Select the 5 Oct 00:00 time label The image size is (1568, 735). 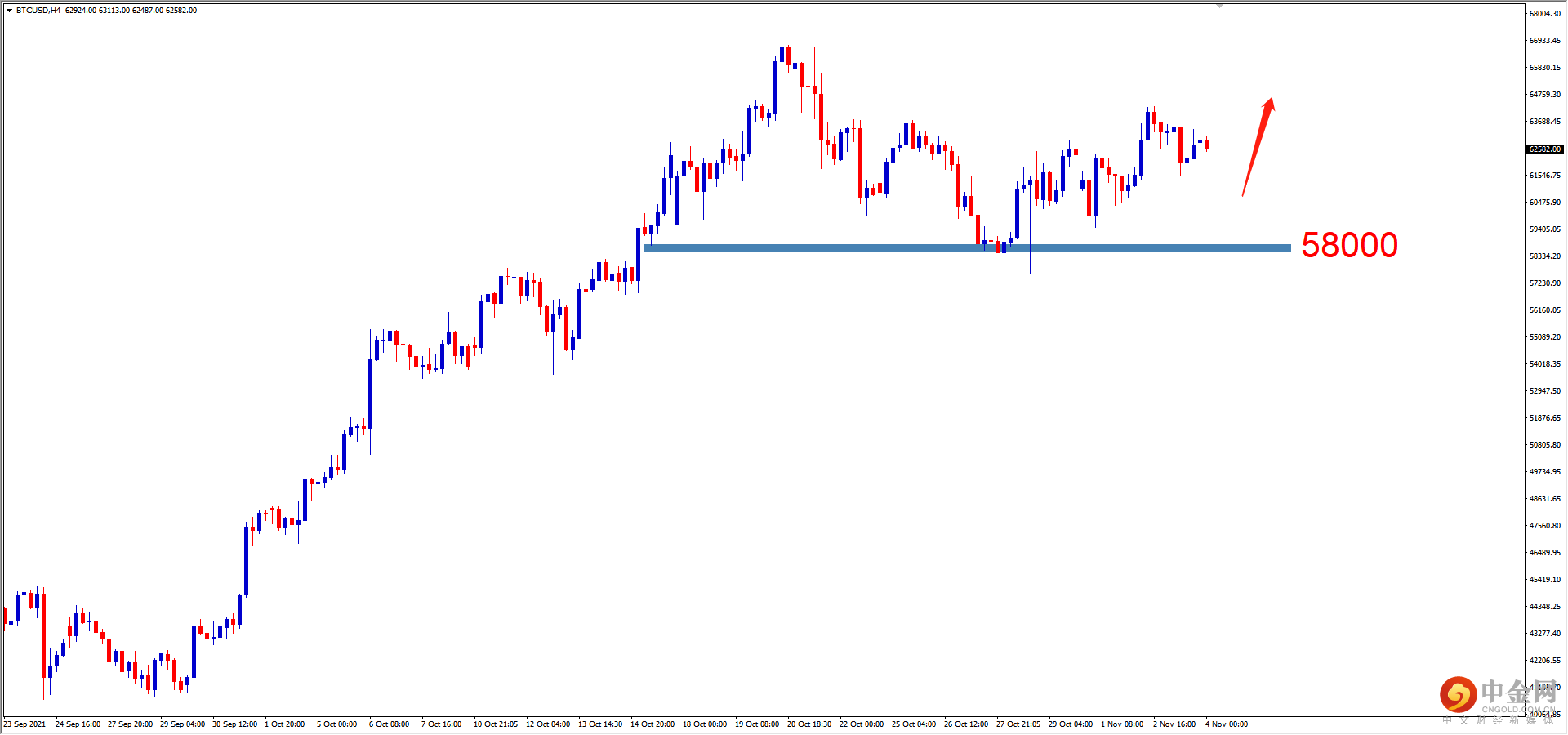tap(336, 724)
